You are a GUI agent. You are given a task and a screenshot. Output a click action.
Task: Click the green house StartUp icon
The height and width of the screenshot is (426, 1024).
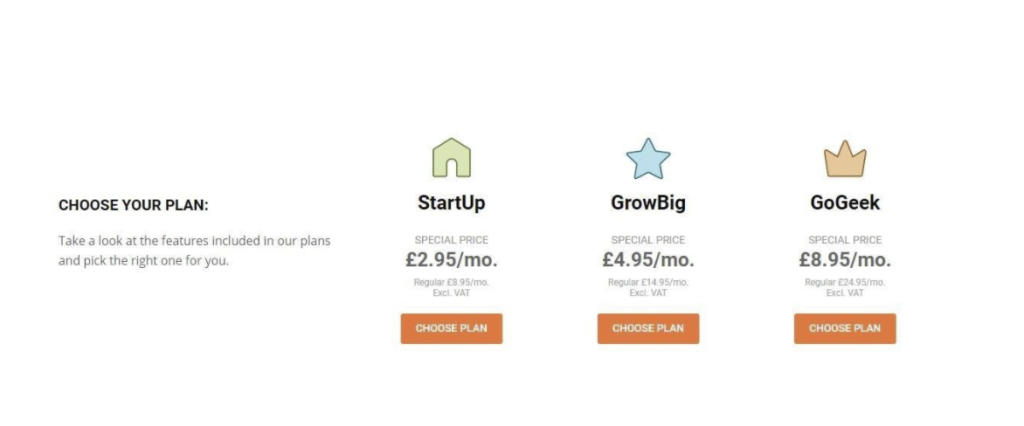[451, 157]
